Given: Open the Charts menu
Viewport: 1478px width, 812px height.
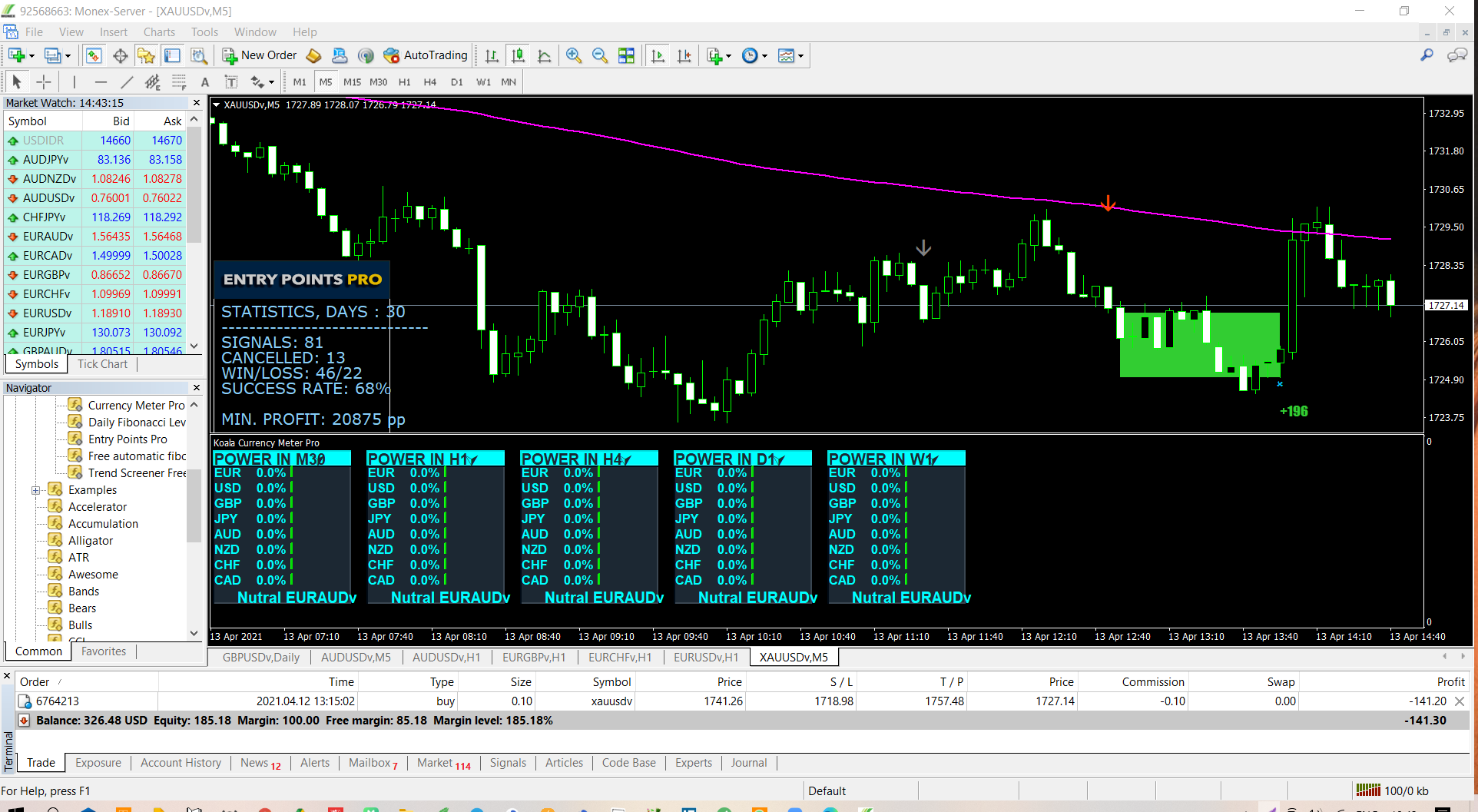Looking at the screenshot, I should pos(159,32).
